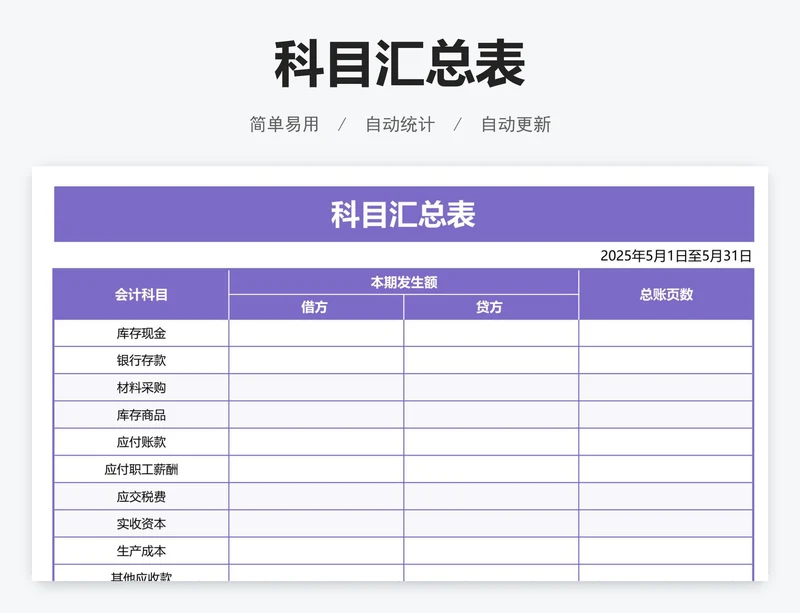Click the 简单易用 subtitle text

[x=284, y=125]
